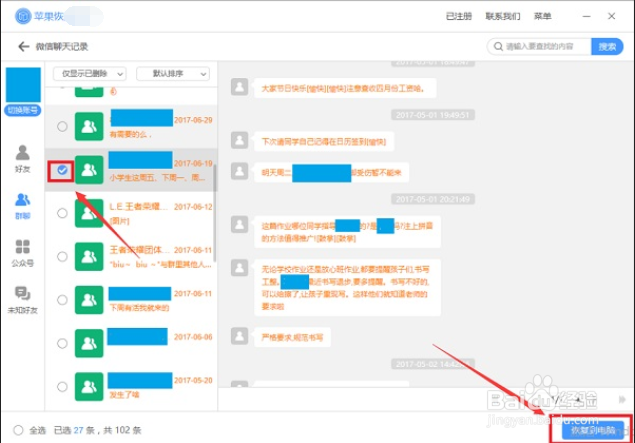Select radio for chat dated 2017-06-29

point(62,126)
